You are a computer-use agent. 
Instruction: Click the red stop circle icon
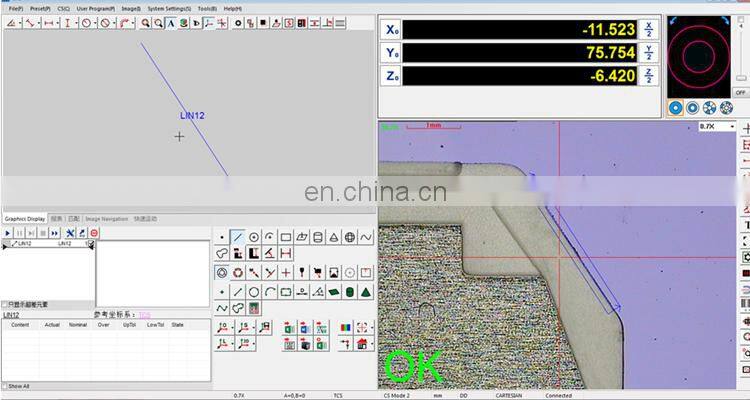point(94,233)
